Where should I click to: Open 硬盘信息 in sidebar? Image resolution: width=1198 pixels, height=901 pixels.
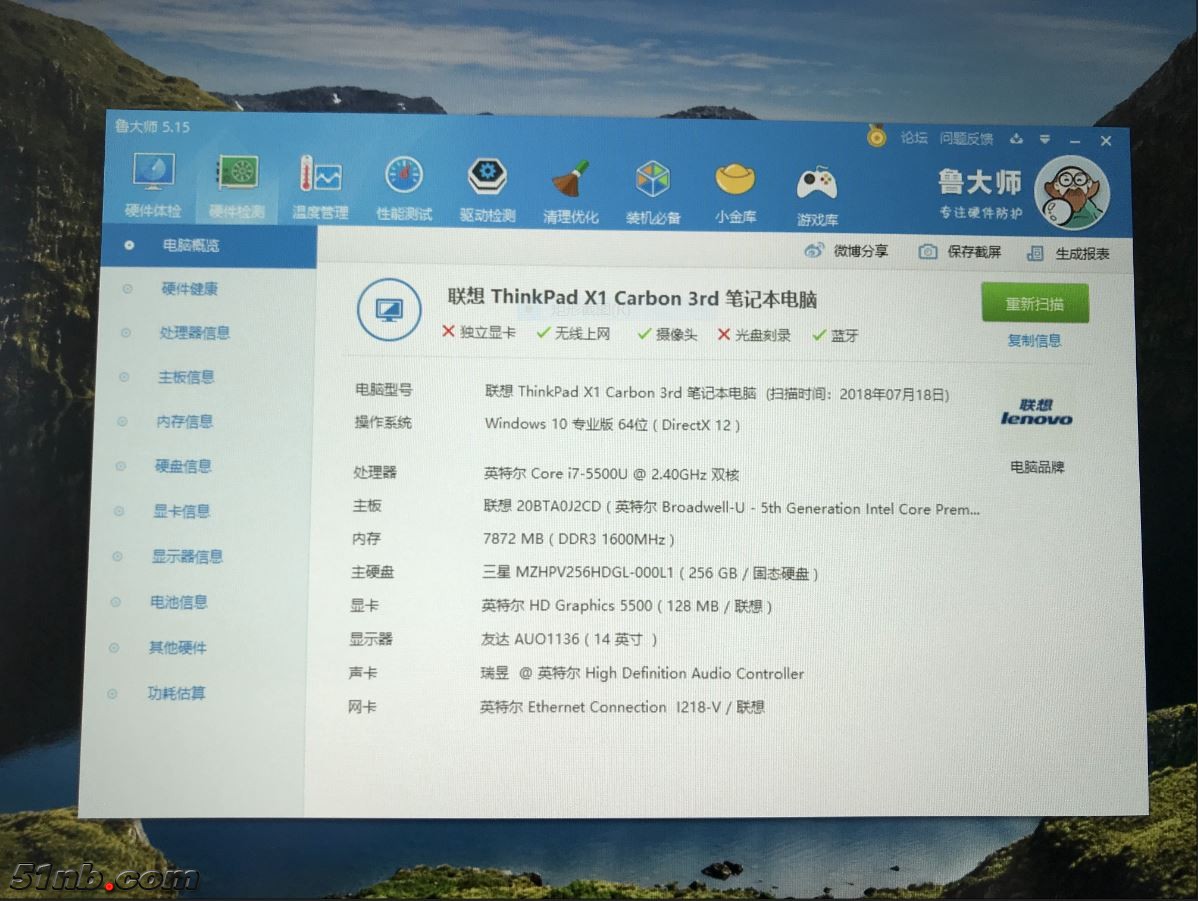coord(183,465)
